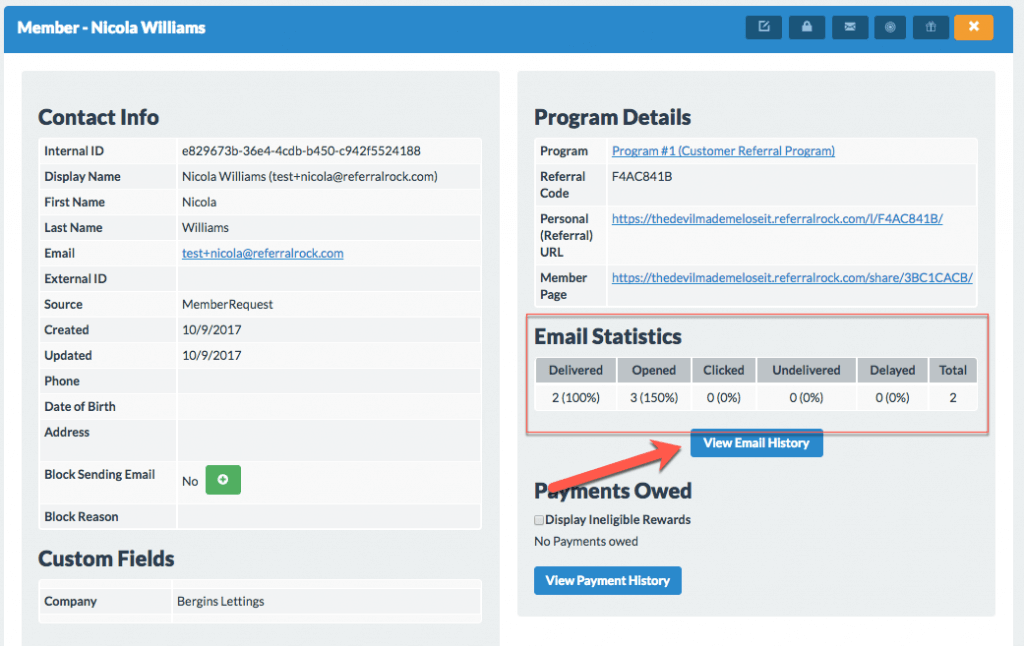Click the Custom Fields heading
The height and width of the screenshot is (646, 1024).
pos(106,558)
